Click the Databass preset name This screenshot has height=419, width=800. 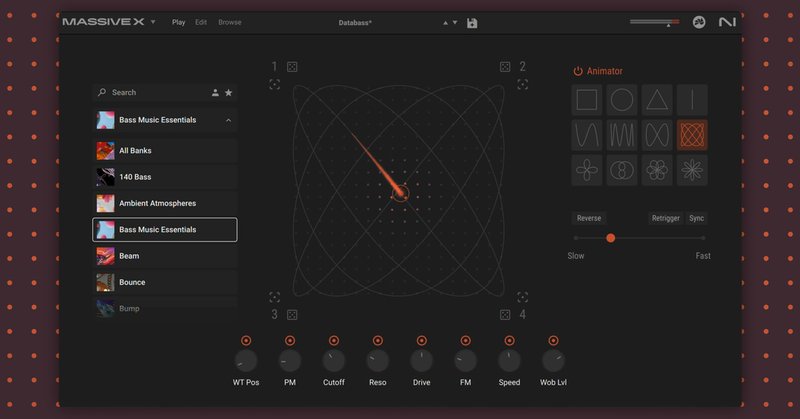pos(355,22)
